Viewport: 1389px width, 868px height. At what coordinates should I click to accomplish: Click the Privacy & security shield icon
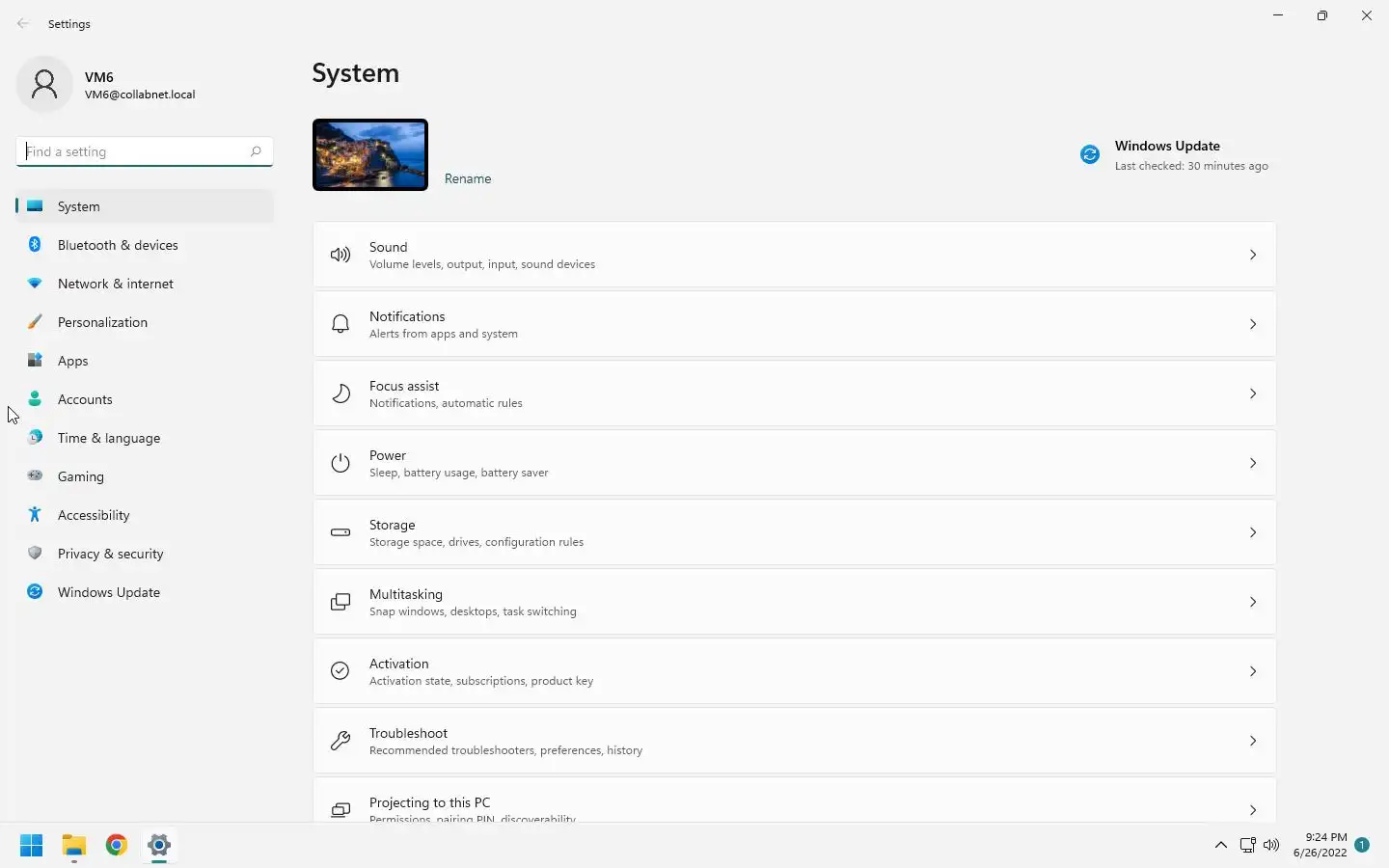(x=35, y=554)
